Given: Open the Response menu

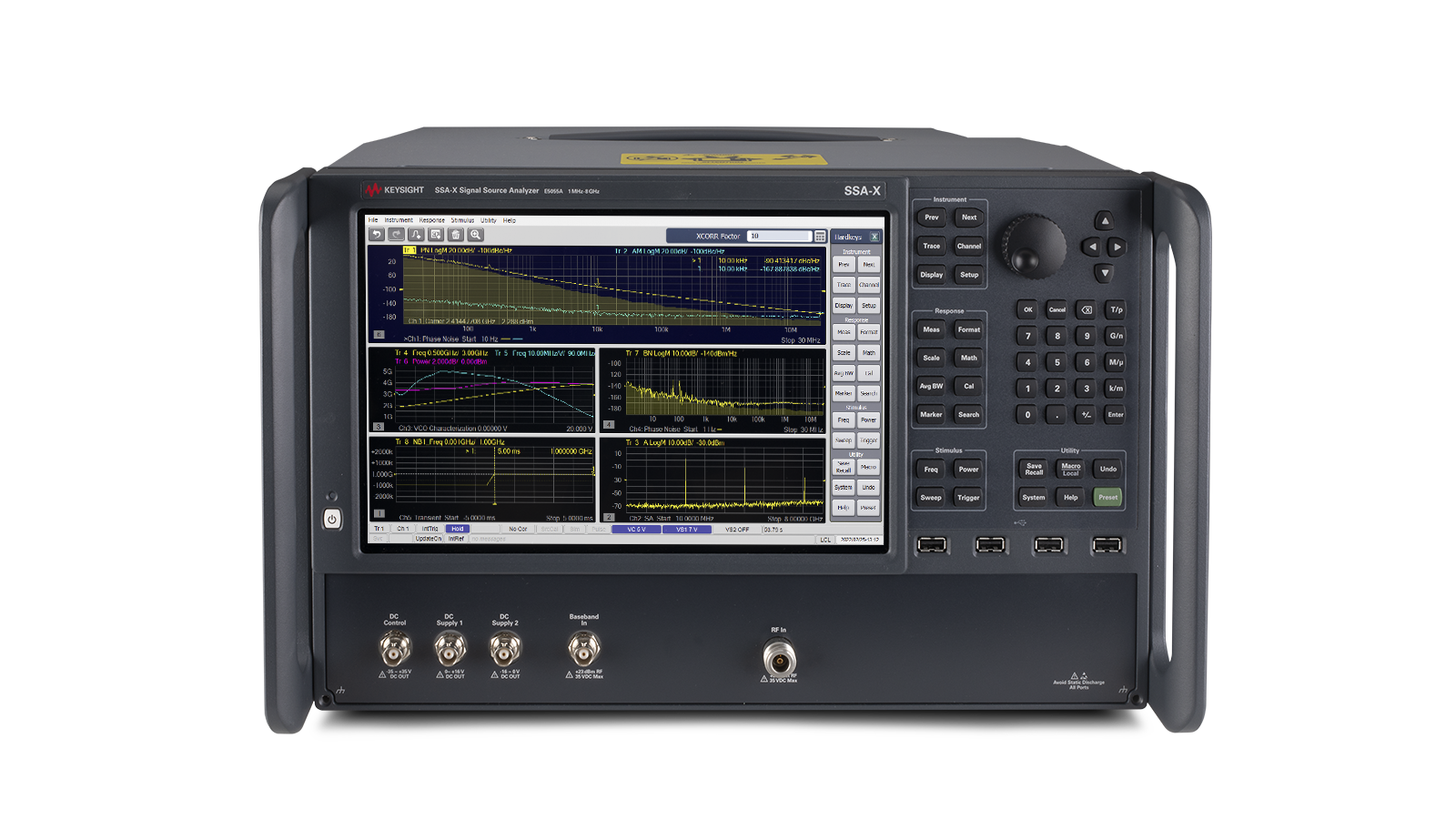Looking at the screenshot, I should (431, 220).
